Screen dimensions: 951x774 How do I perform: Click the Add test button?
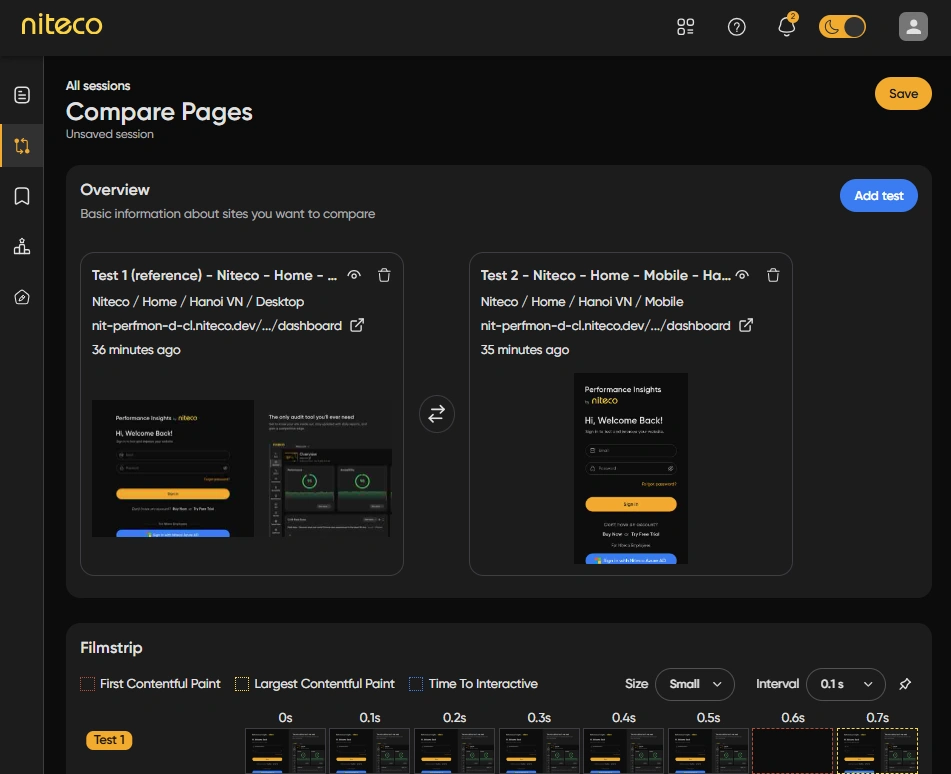tap(878, 195)
